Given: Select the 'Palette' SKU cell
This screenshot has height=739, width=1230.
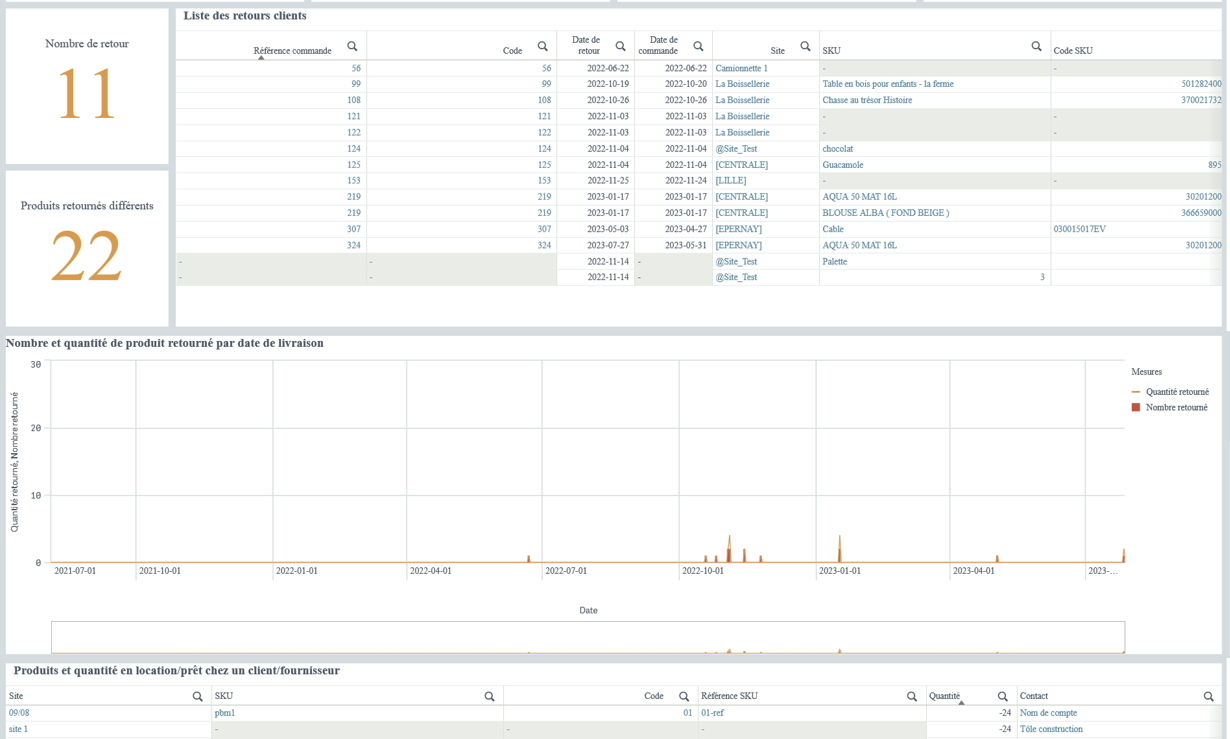Looking at the screenshot, I should [x=835, y=261].
